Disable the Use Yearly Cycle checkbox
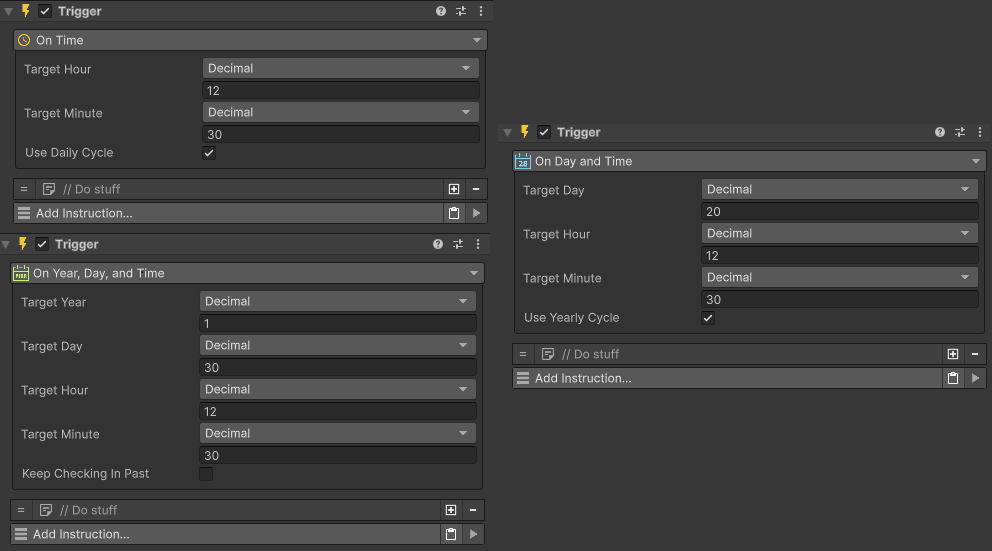 click(x=708, y=318)
